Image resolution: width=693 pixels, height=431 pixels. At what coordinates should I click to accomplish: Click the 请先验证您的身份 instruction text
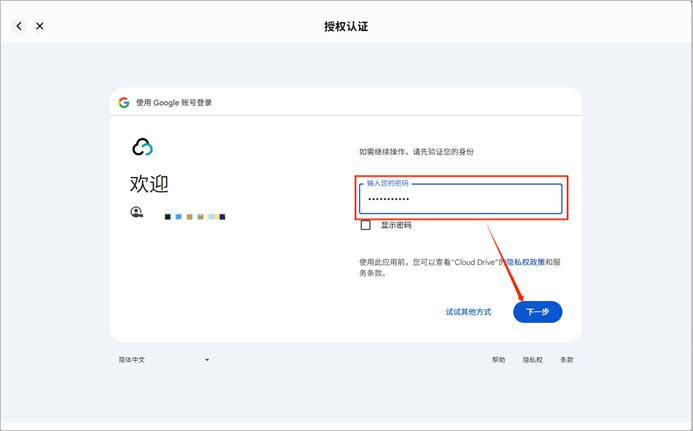(x=416, y=152)
